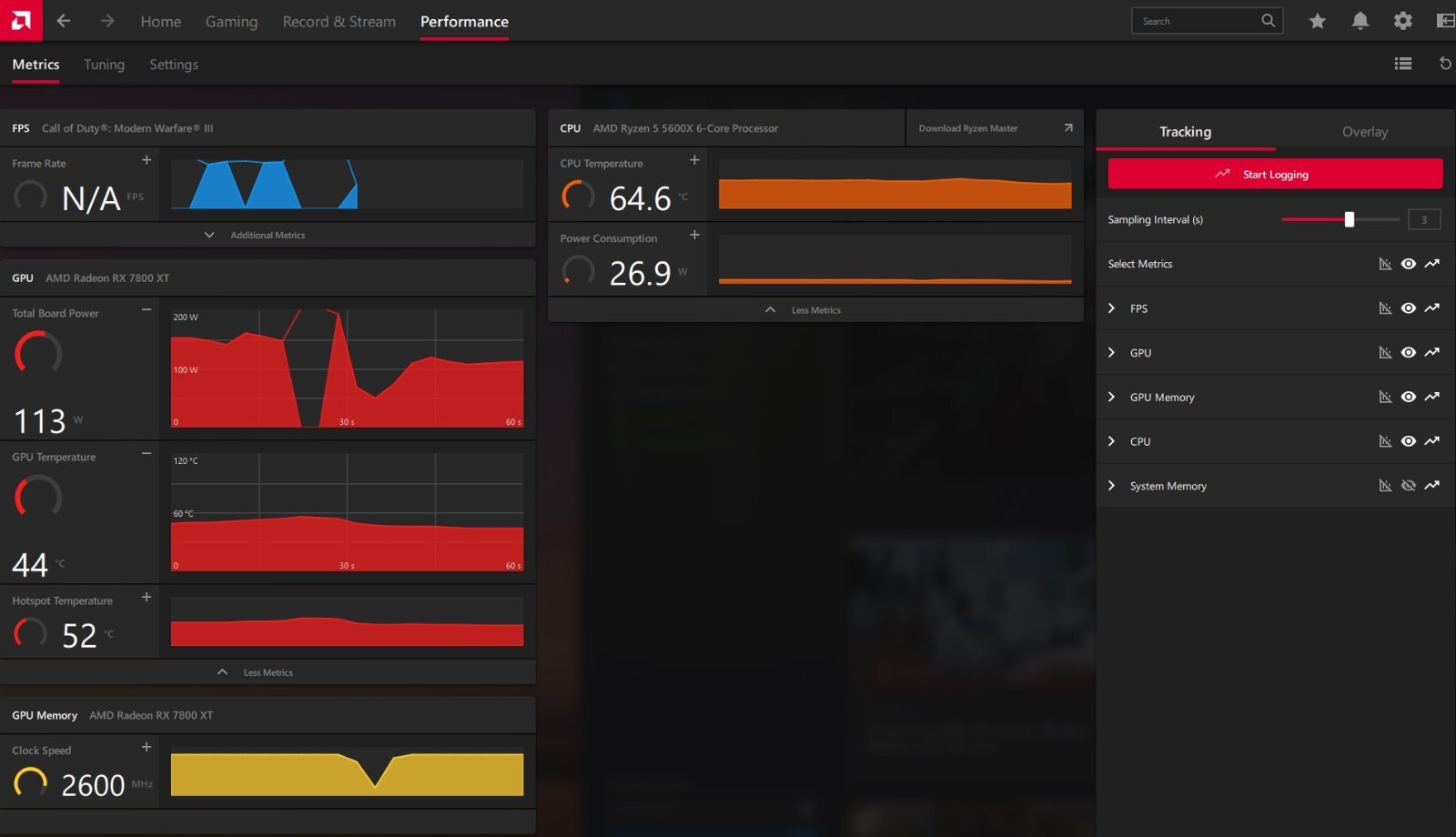
Task: Go back with the left arrow
Action: click(x=63, y=20)
